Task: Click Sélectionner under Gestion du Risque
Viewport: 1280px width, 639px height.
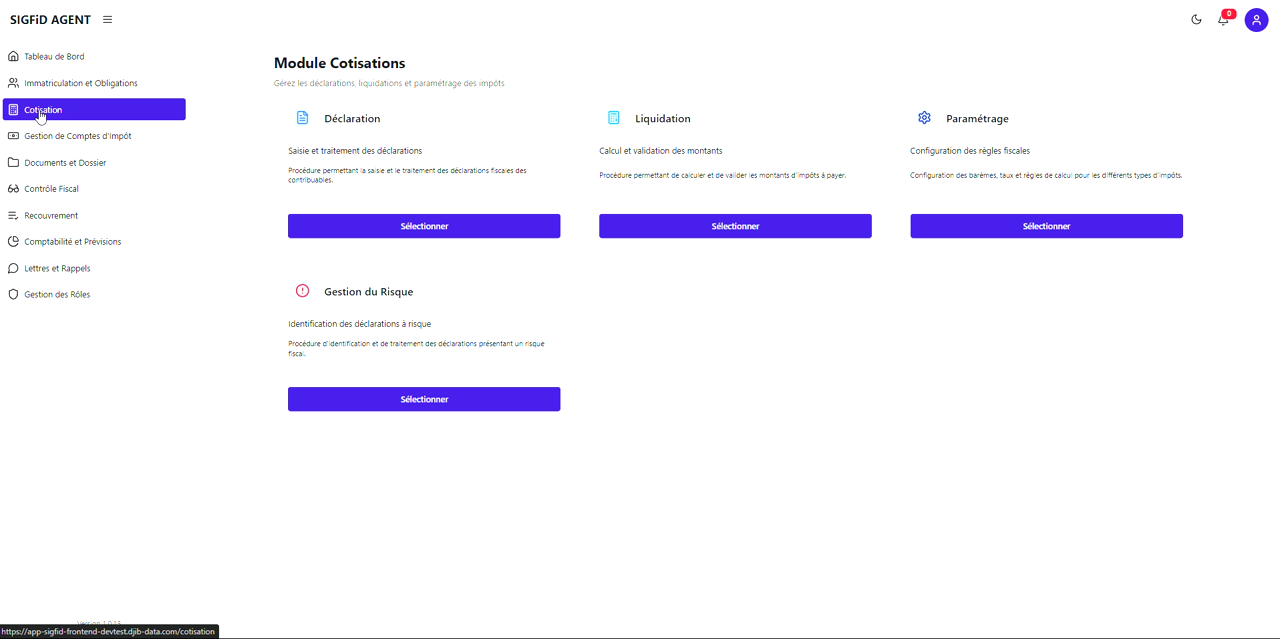Action: tap(424, 399)
